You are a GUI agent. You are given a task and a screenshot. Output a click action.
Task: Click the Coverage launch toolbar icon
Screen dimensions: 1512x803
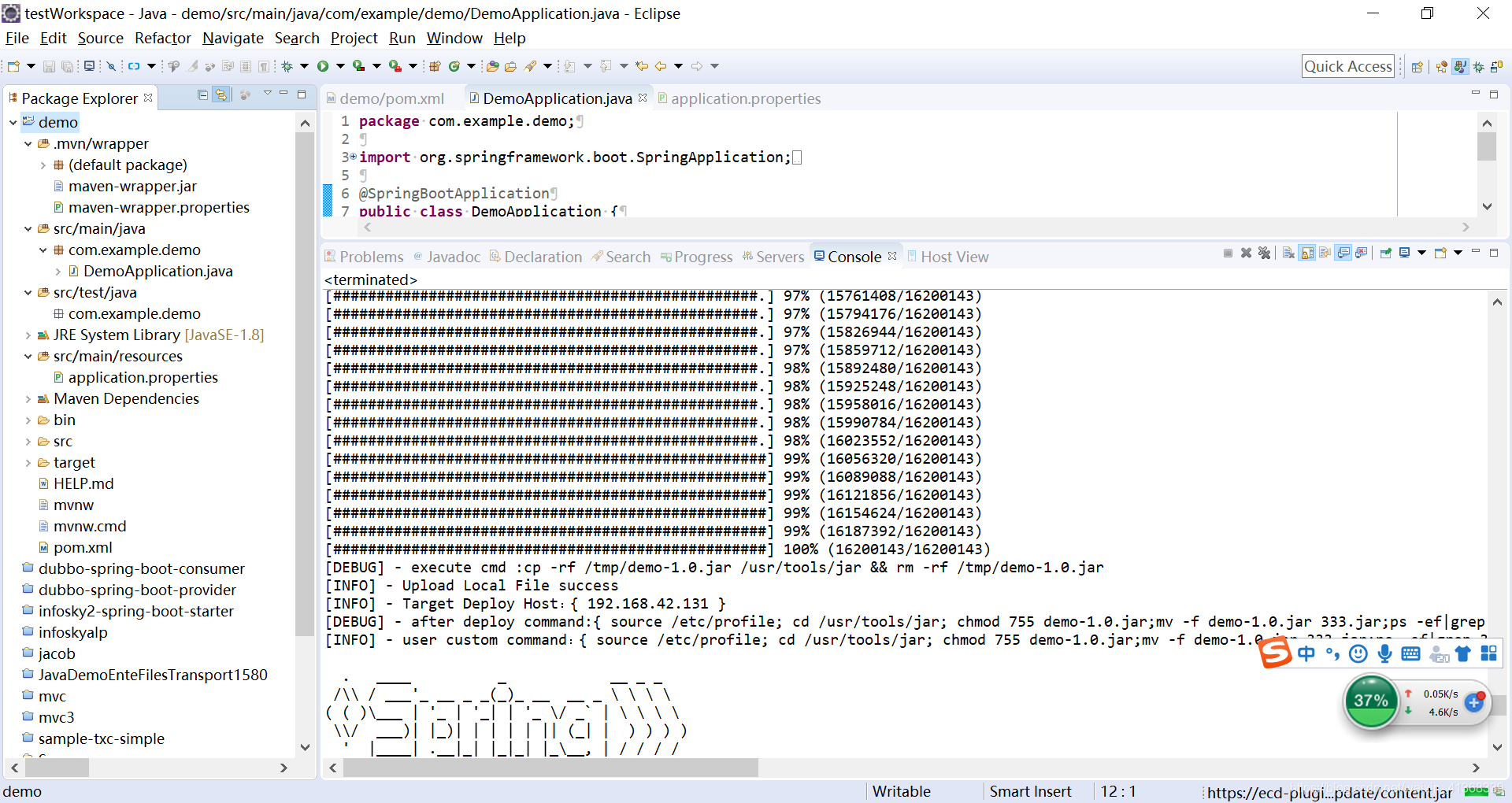(x=358, y=66)
